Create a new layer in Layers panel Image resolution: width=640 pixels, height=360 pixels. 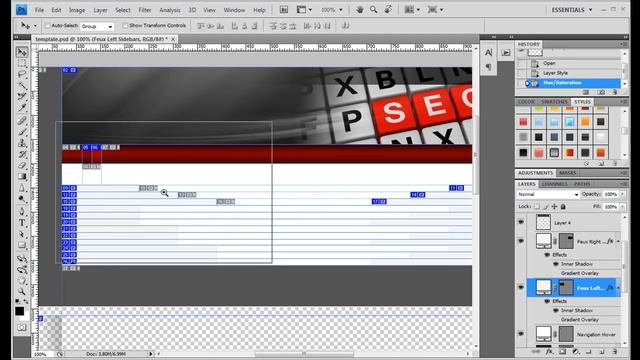602,351
